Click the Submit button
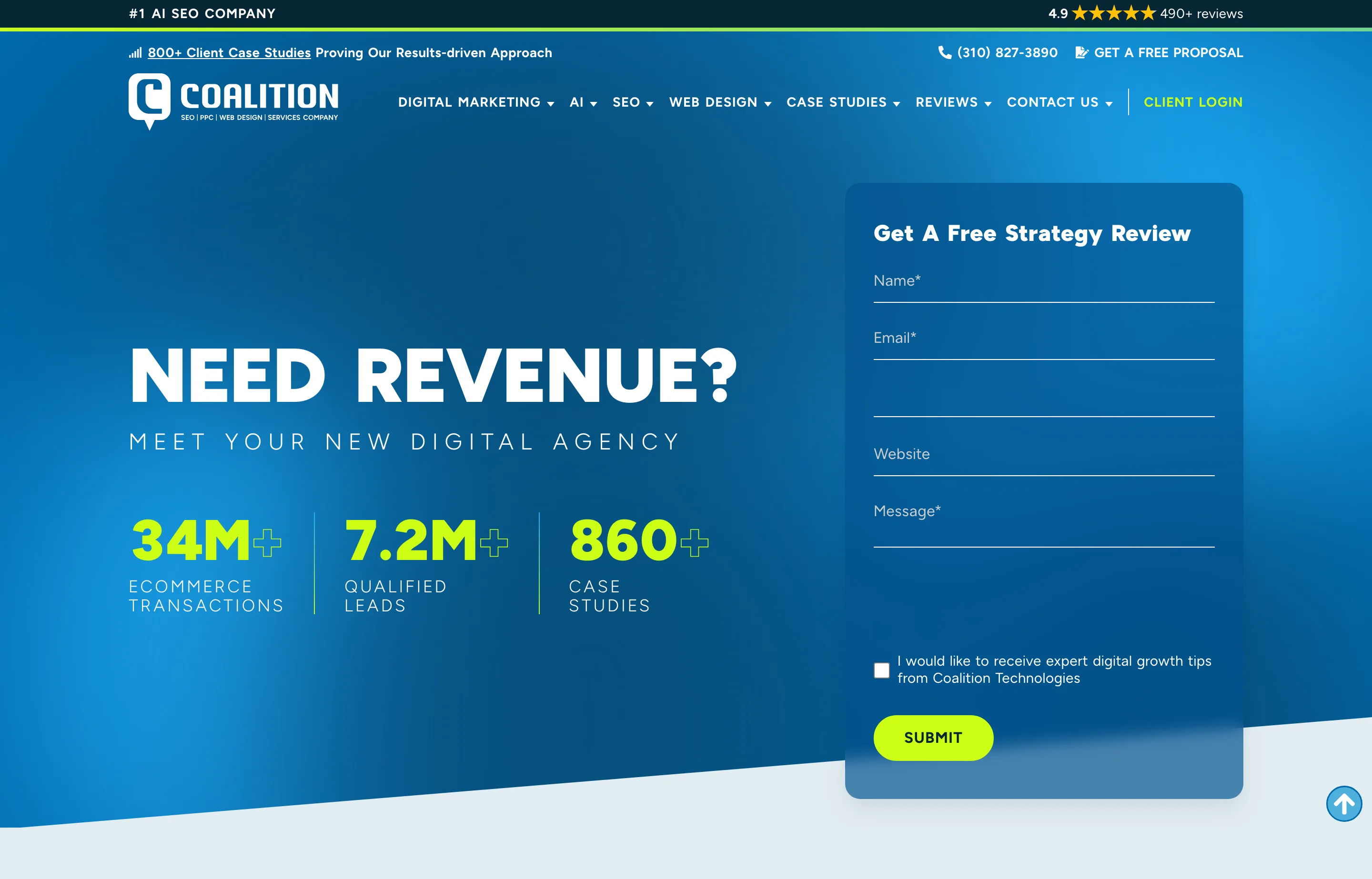 [x=933, y=738]
